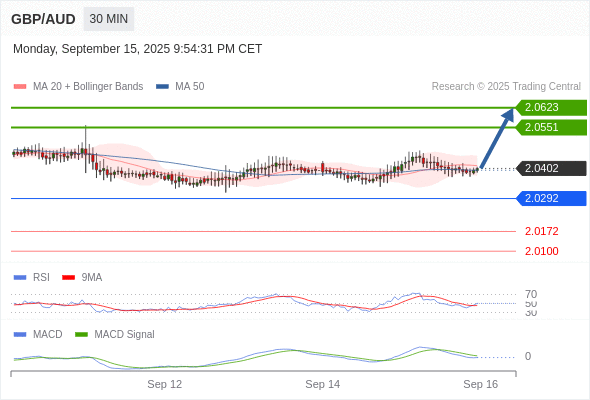
Task: Click the blue MACD legend swatch
Action: click(20, 335)
